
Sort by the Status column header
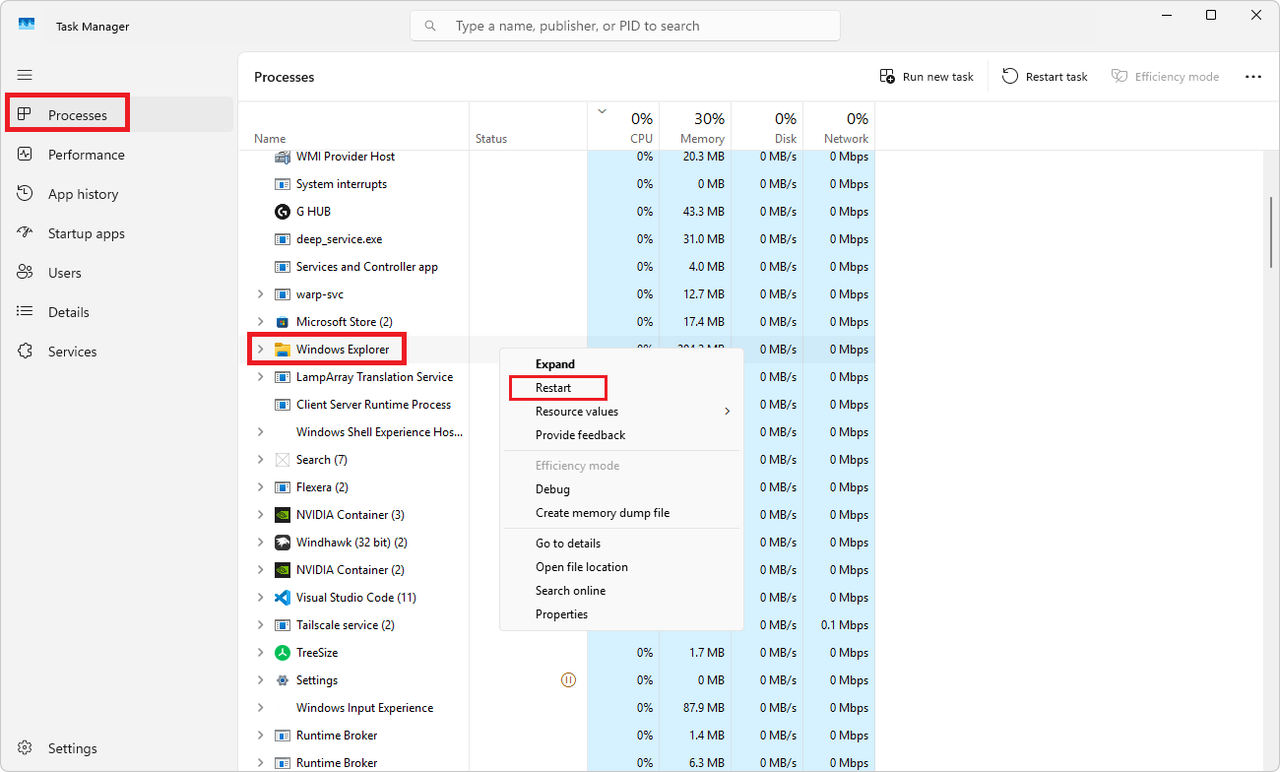pos(528,126)
